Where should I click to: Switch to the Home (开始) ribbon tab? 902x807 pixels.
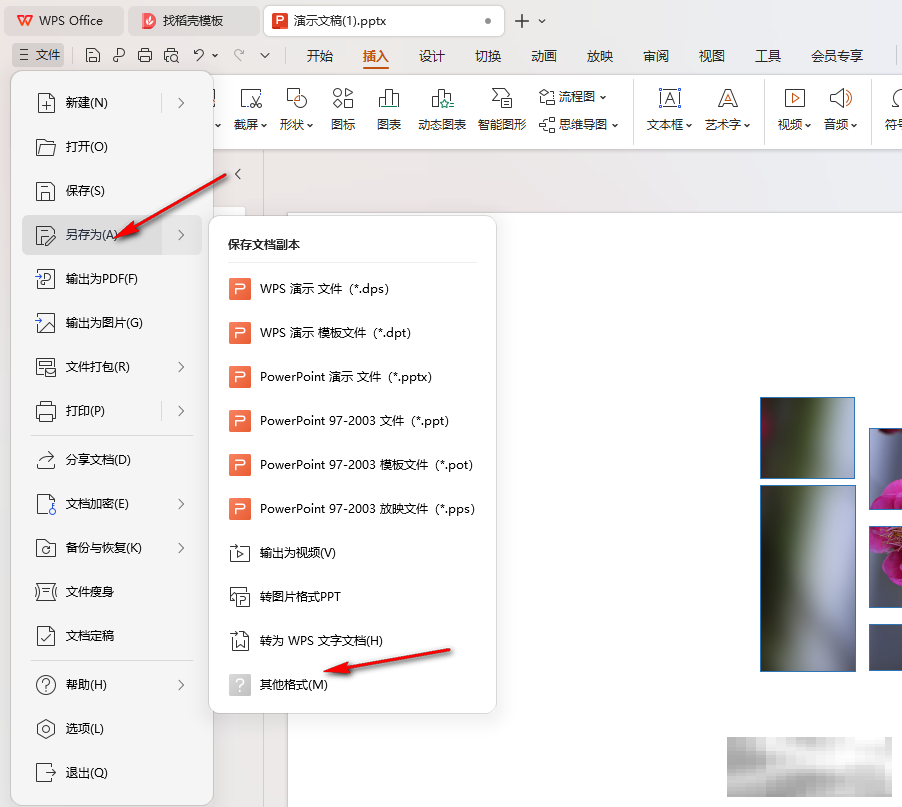coord(320,56)
